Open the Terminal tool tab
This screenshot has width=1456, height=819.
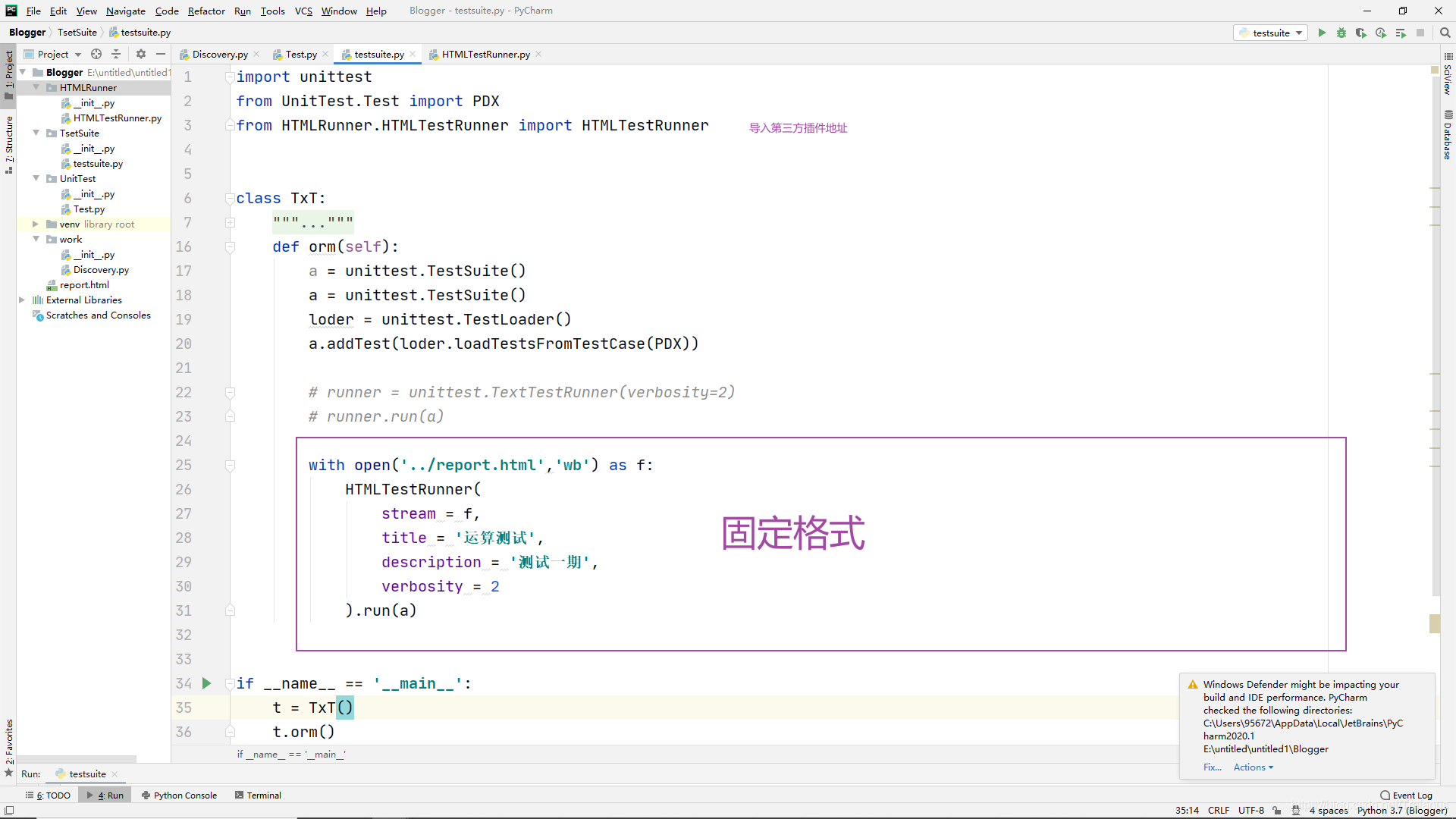pos(258,795)
